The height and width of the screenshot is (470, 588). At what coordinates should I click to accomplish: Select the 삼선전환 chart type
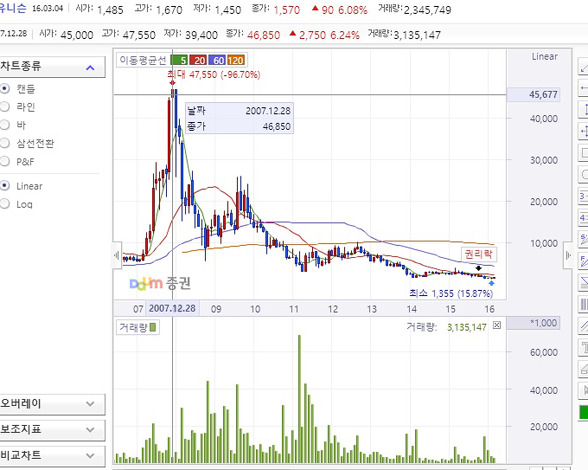tap(5, 143)
